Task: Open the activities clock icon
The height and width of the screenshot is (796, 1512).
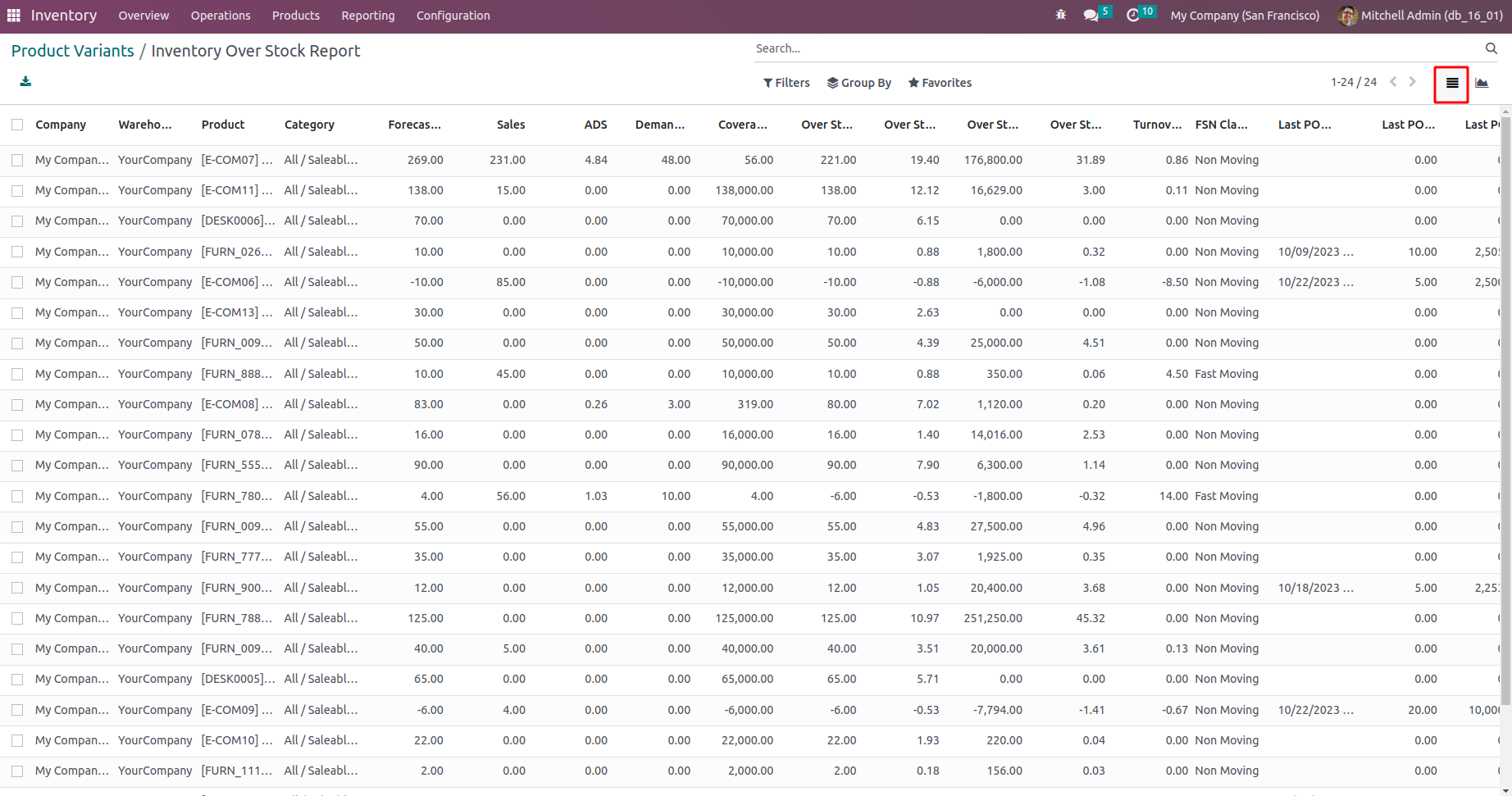Action: 1133,16
